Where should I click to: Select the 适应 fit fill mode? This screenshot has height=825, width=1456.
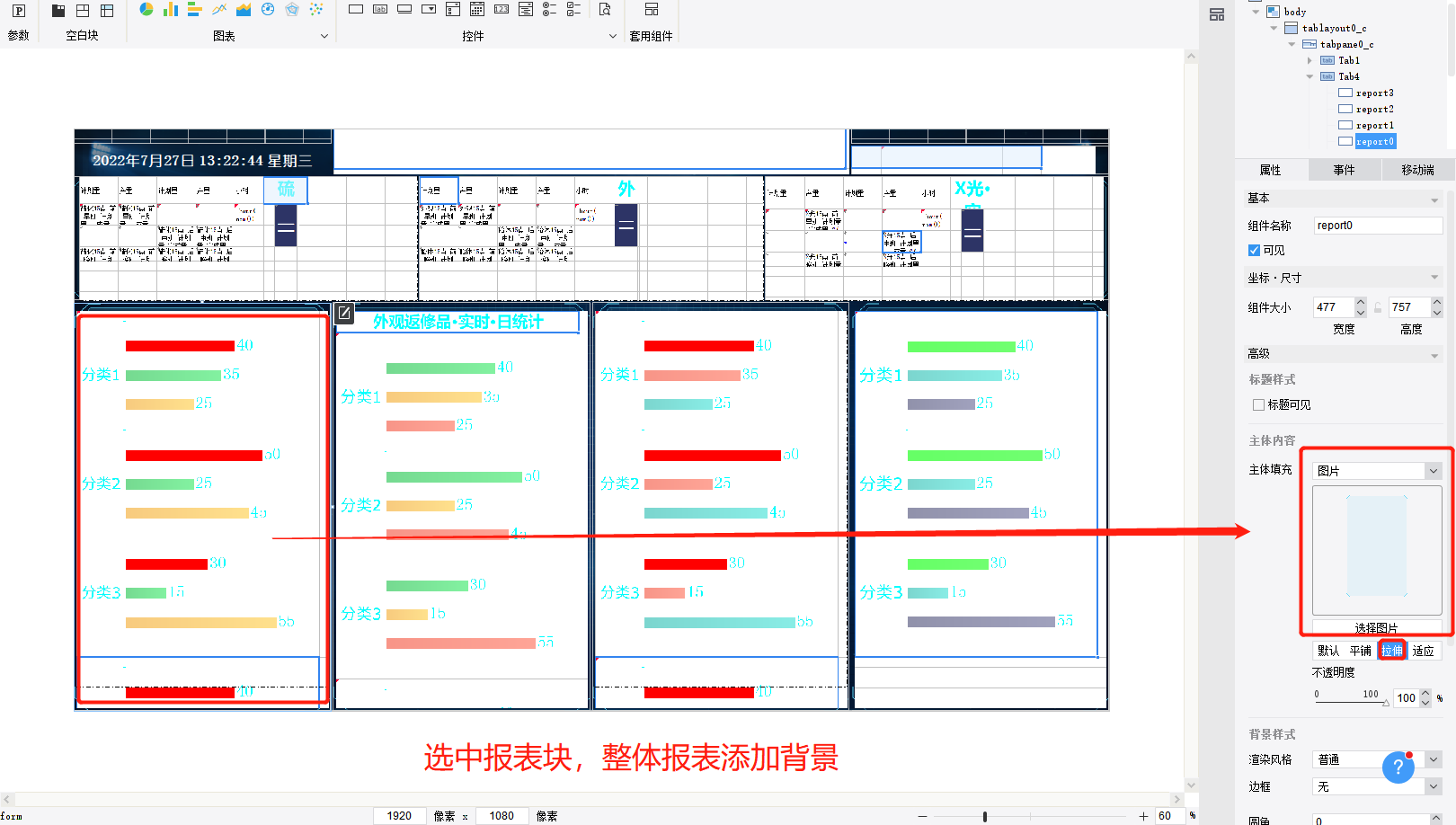1423,651
